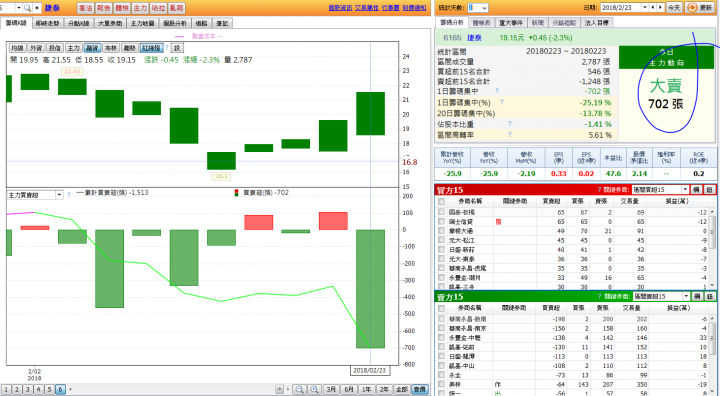
Task: Go to previous date with left arrow
Action: point(653,8)
